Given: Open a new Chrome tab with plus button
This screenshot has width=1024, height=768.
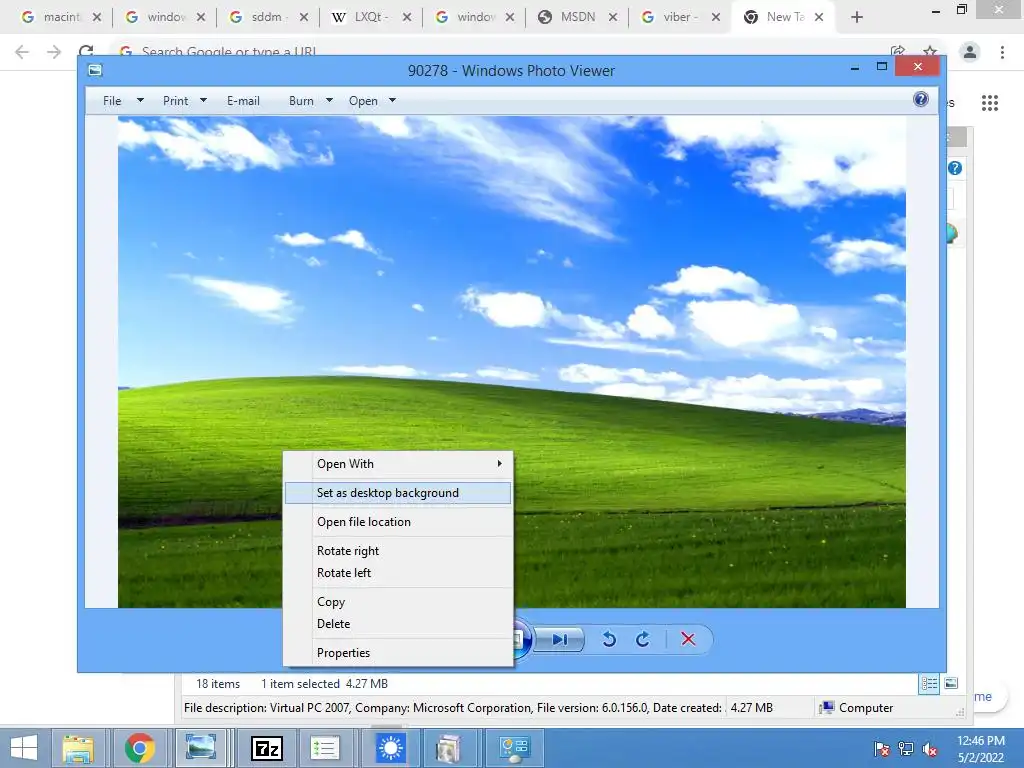Looking at the screenshot, I should coord(857,17).
